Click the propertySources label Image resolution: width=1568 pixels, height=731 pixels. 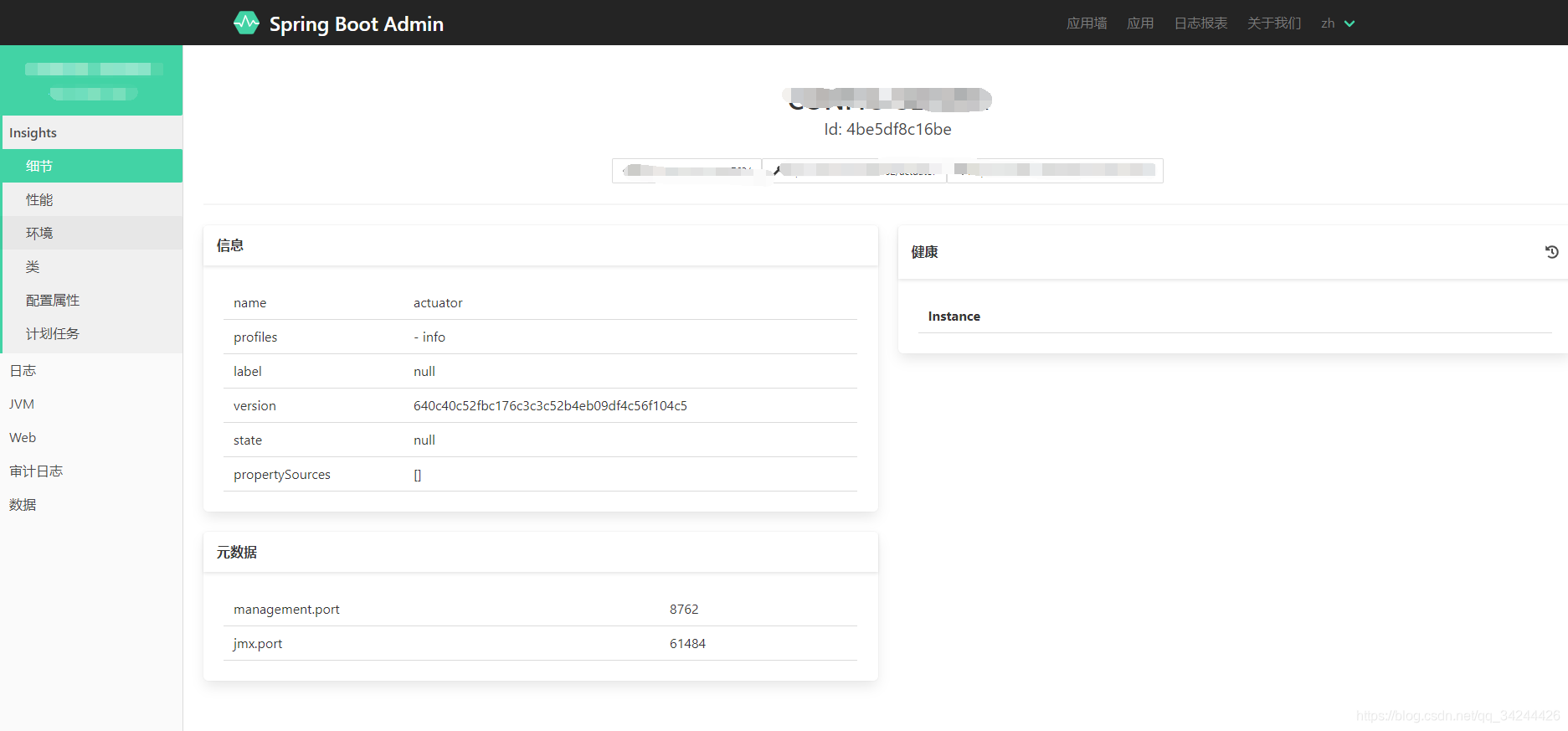tap(282, 475)
